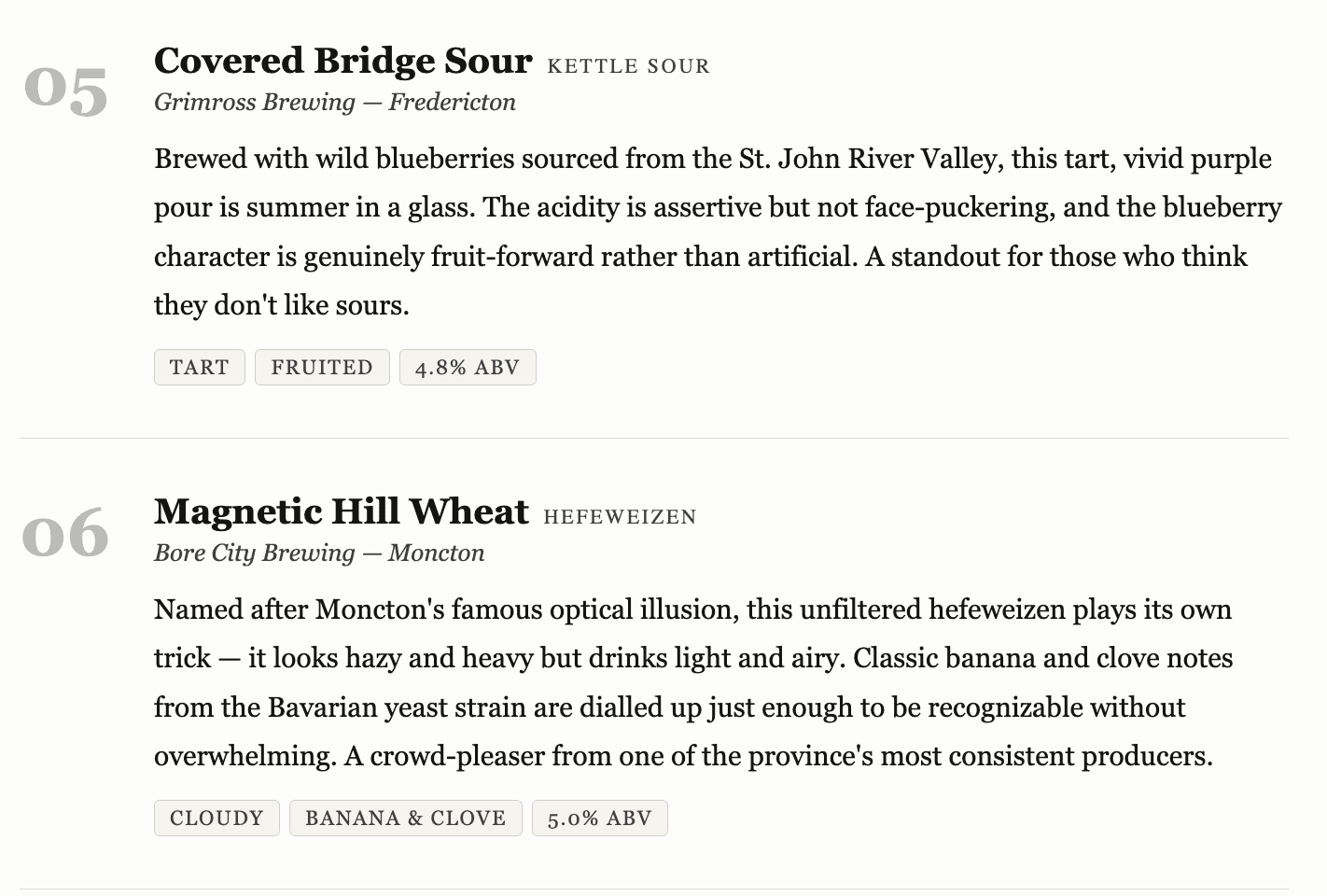1327x896 pixels.
Task: Click the 4.8% ABV tag
Action: pos(467,368)
